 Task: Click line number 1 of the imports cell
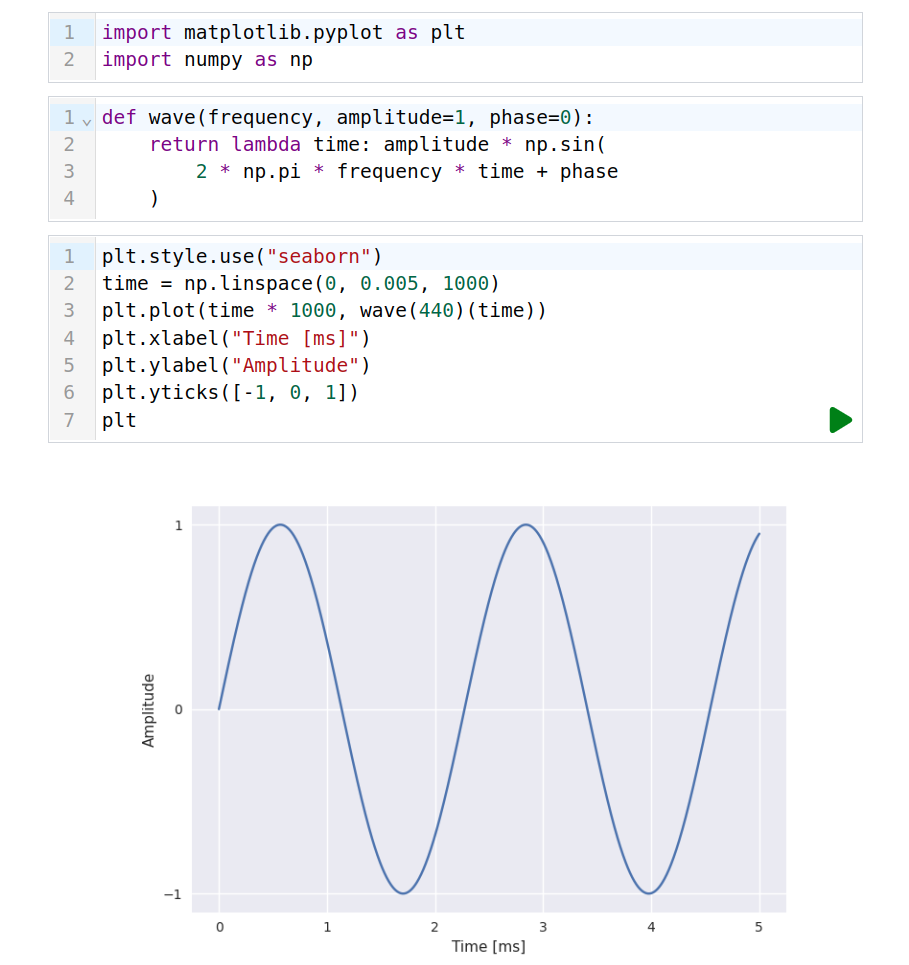point(69,32)
